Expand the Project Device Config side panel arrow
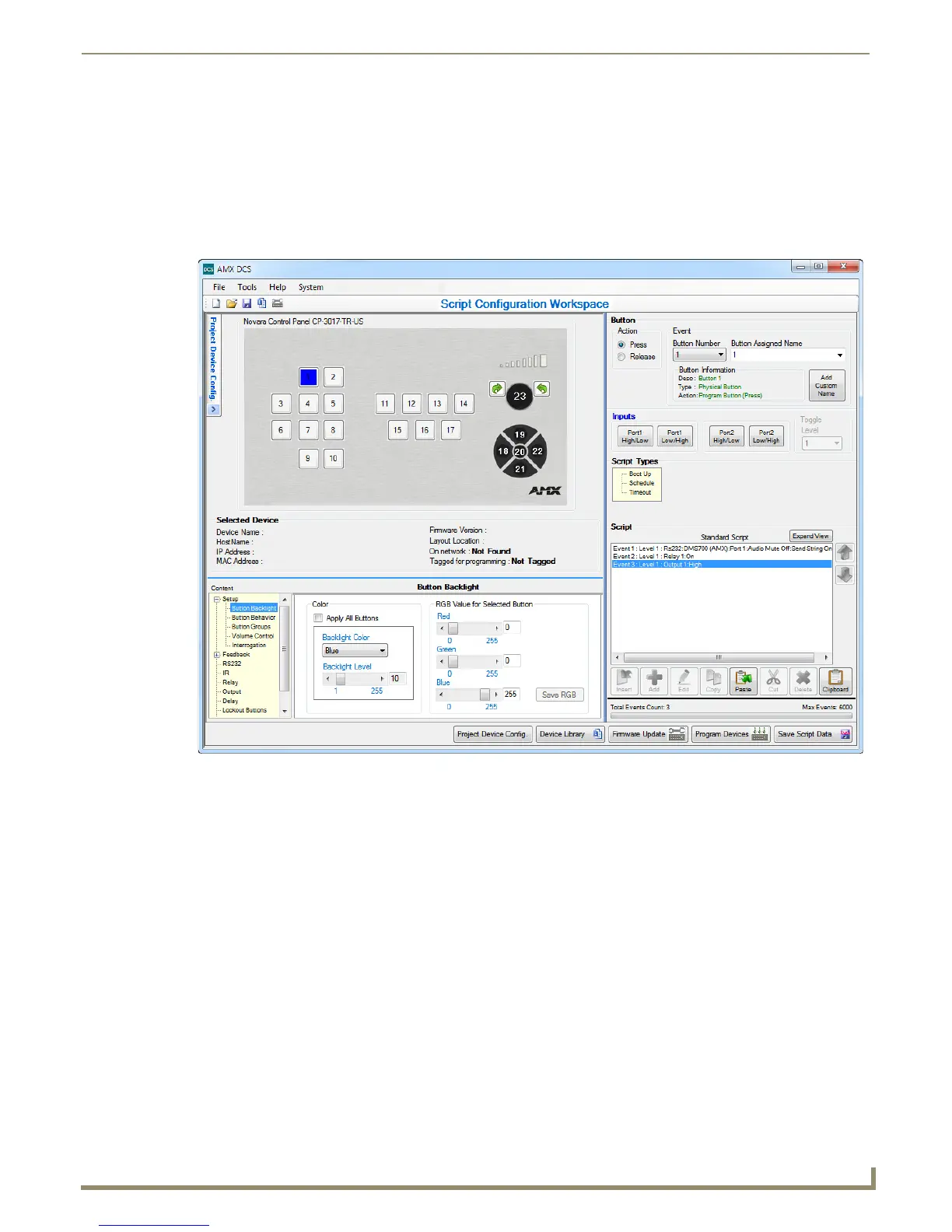 point(214,410)
